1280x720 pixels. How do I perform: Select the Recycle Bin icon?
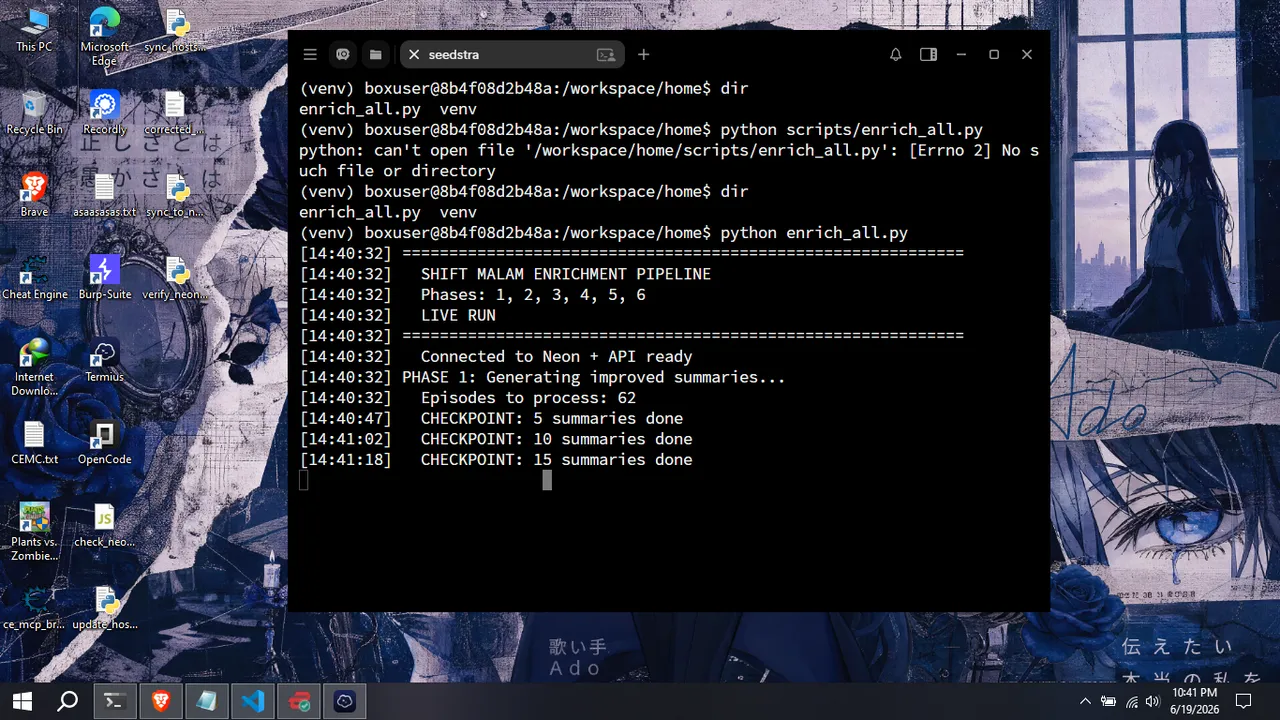34,113
